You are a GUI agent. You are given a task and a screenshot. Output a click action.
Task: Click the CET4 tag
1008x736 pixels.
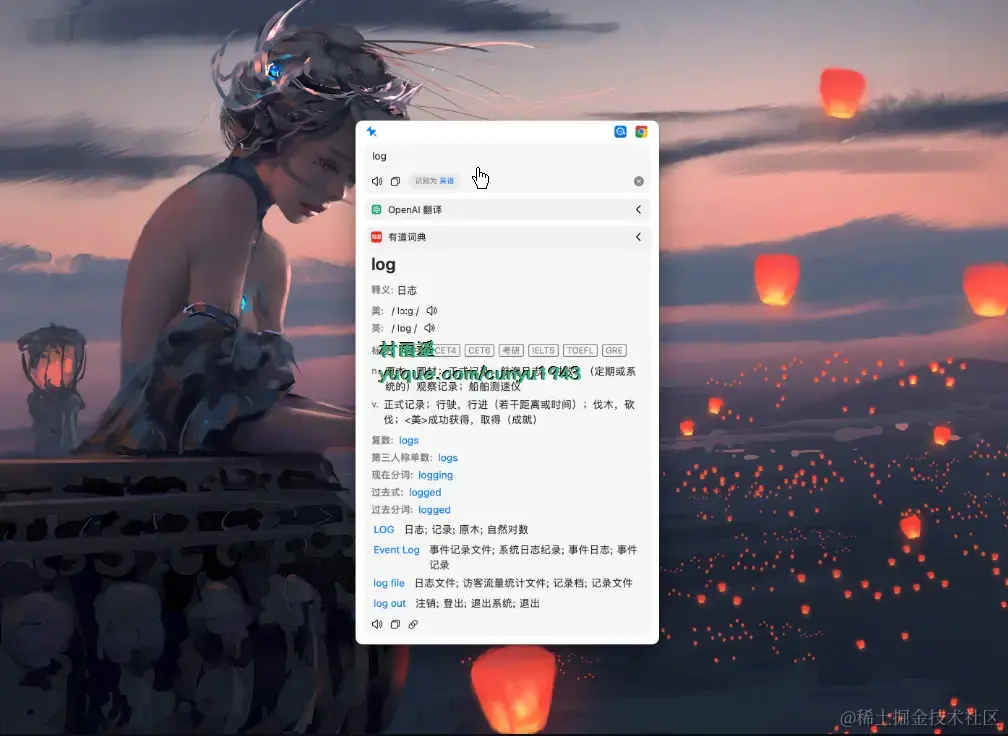tap(445, 350)
